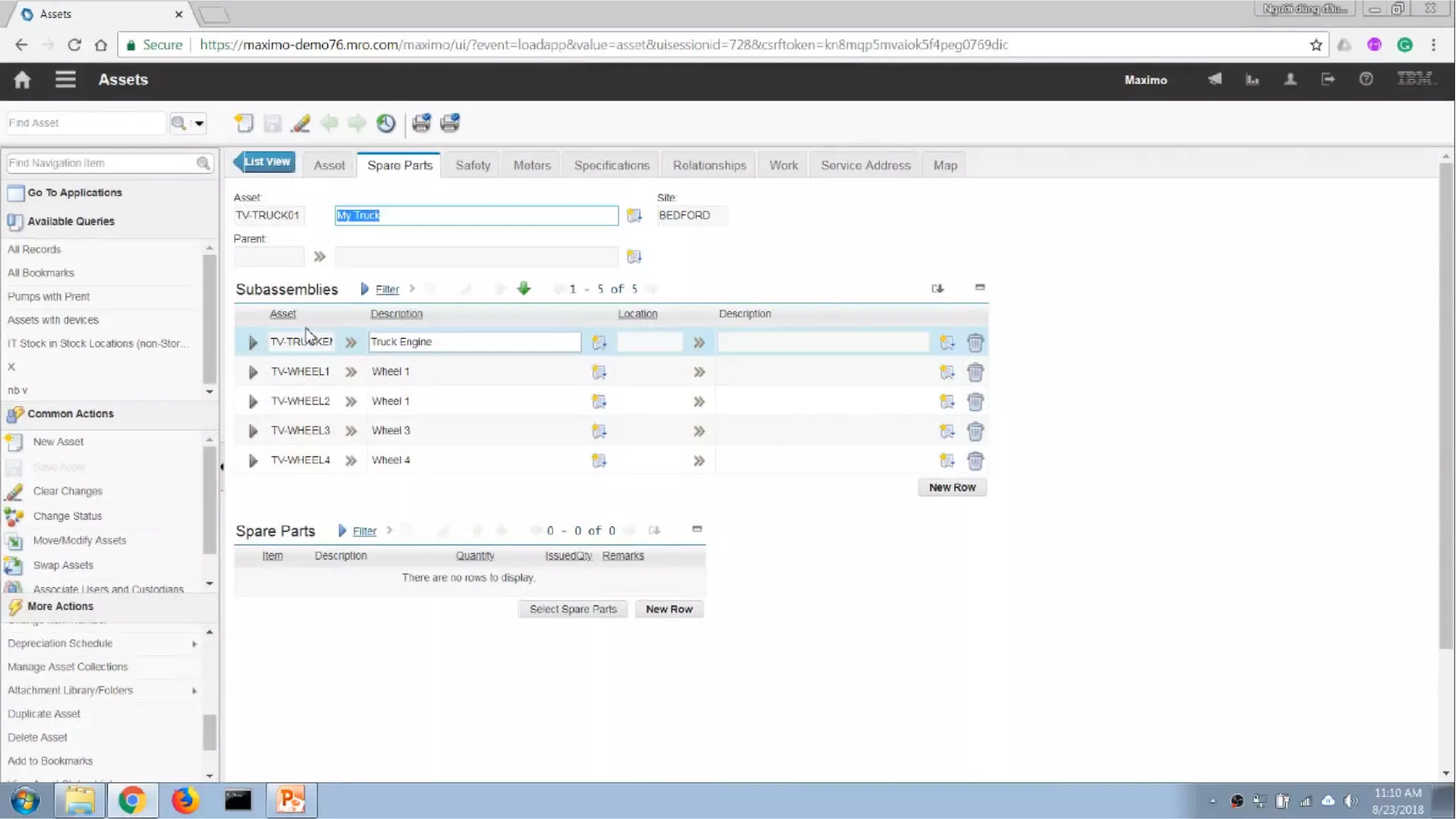Screen dimensions: 1456x819
Task: Click Help question mark icon in header
Action: [1366, 80]
